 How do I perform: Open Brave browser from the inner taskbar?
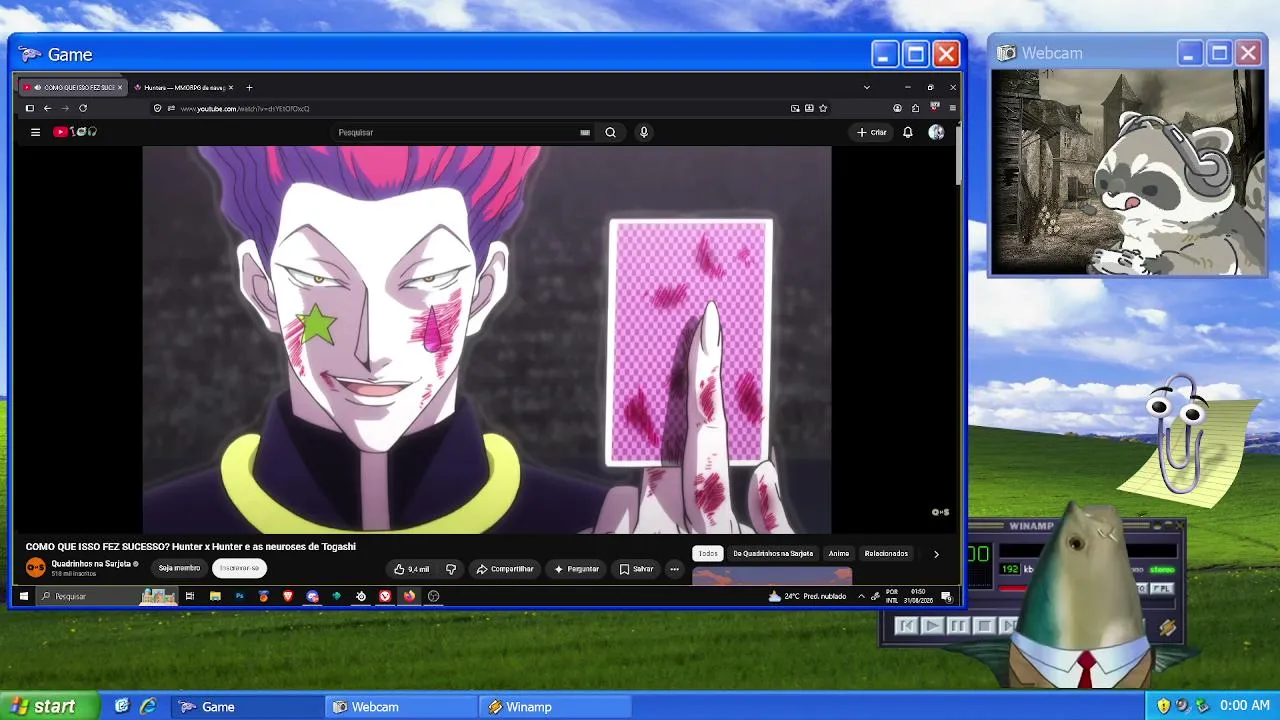[288, 596]
